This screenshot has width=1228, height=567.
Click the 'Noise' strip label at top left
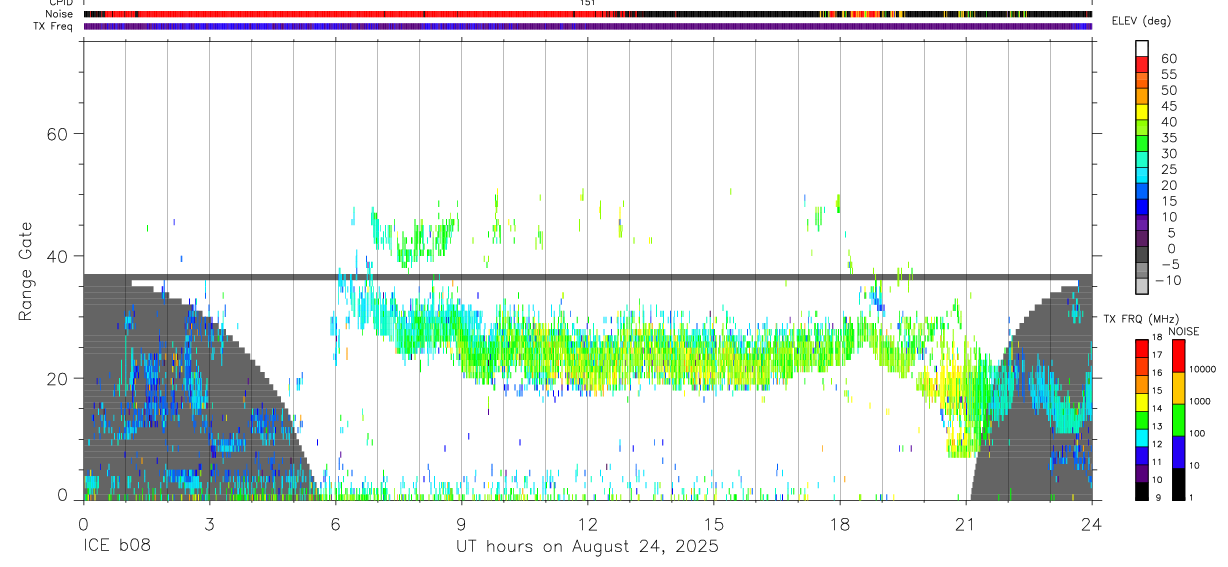tap(59, 14)
